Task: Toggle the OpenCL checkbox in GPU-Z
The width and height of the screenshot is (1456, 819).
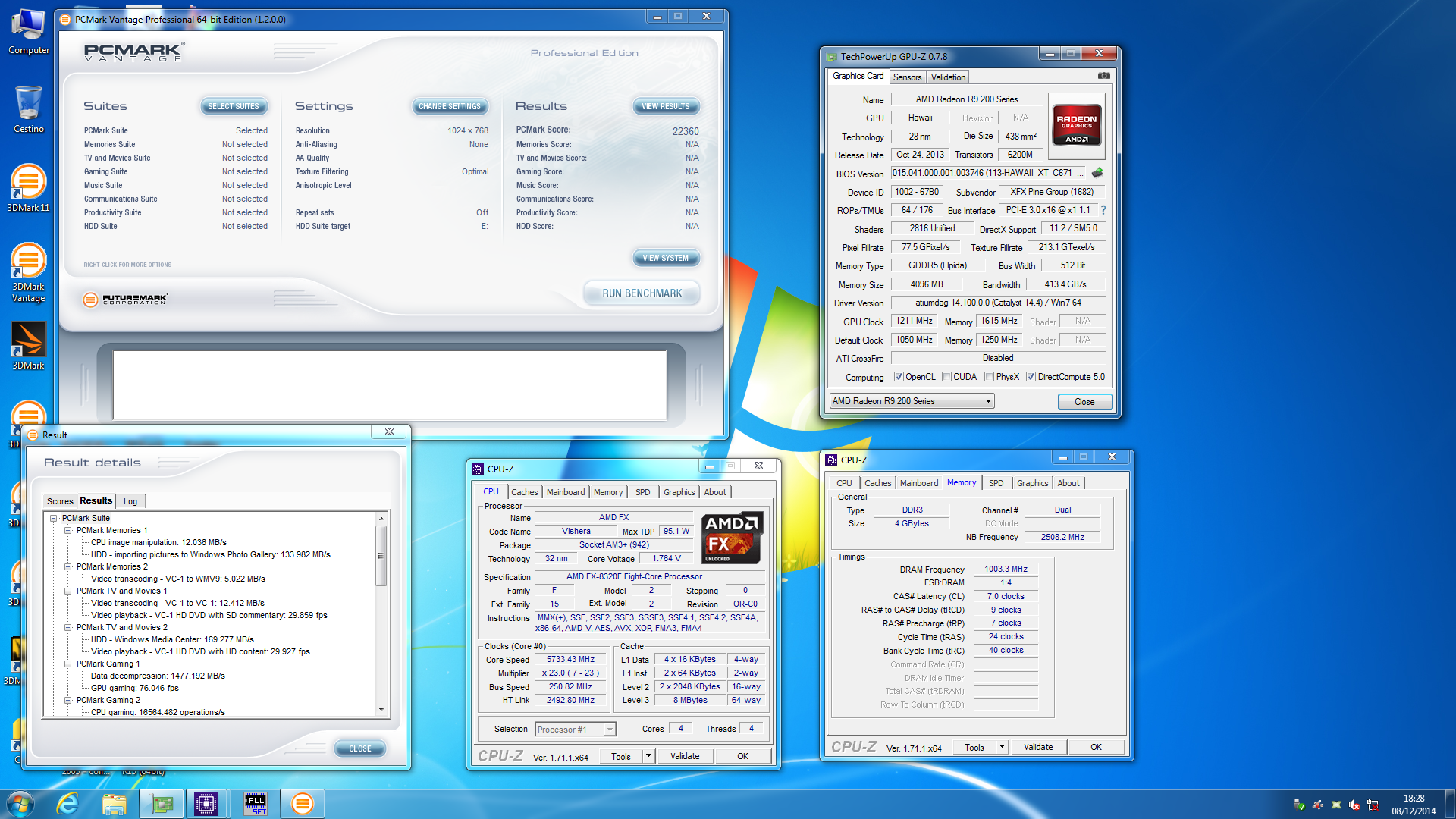Action: (899, 377)
